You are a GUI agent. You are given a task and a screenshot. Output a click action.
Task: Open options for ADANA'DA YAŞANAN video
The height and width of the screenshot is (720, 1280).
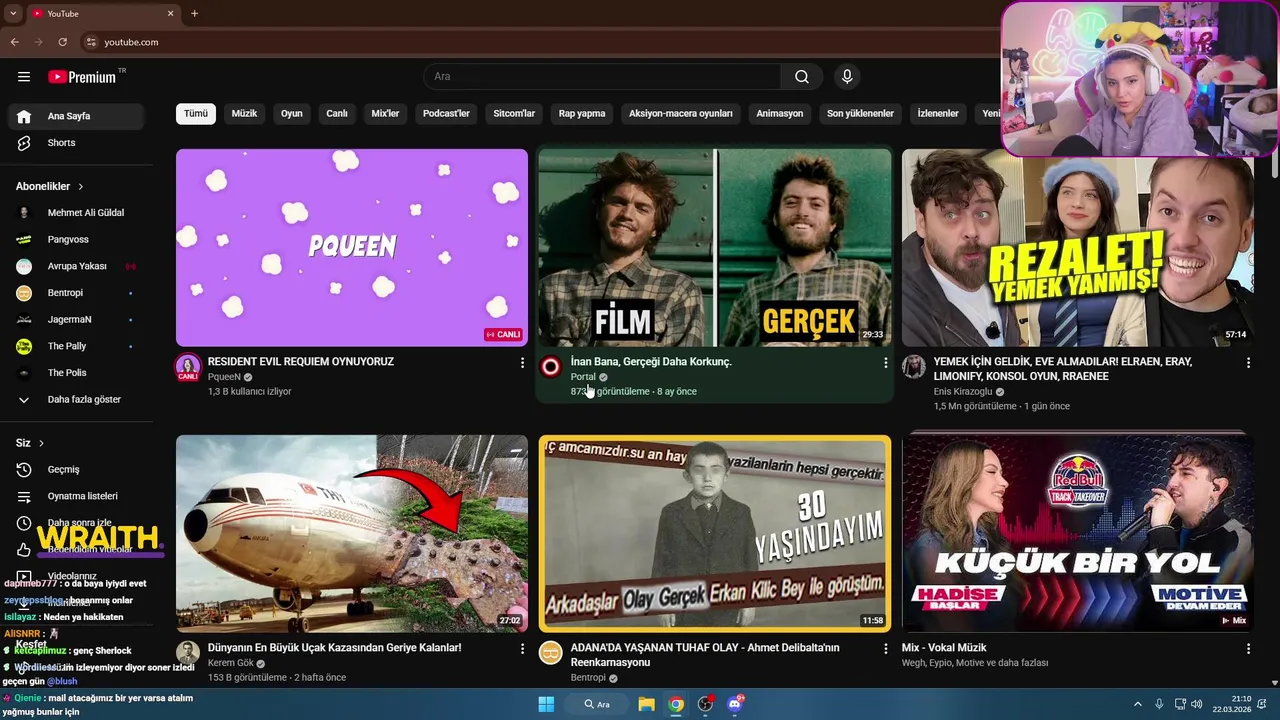point(885,649)
